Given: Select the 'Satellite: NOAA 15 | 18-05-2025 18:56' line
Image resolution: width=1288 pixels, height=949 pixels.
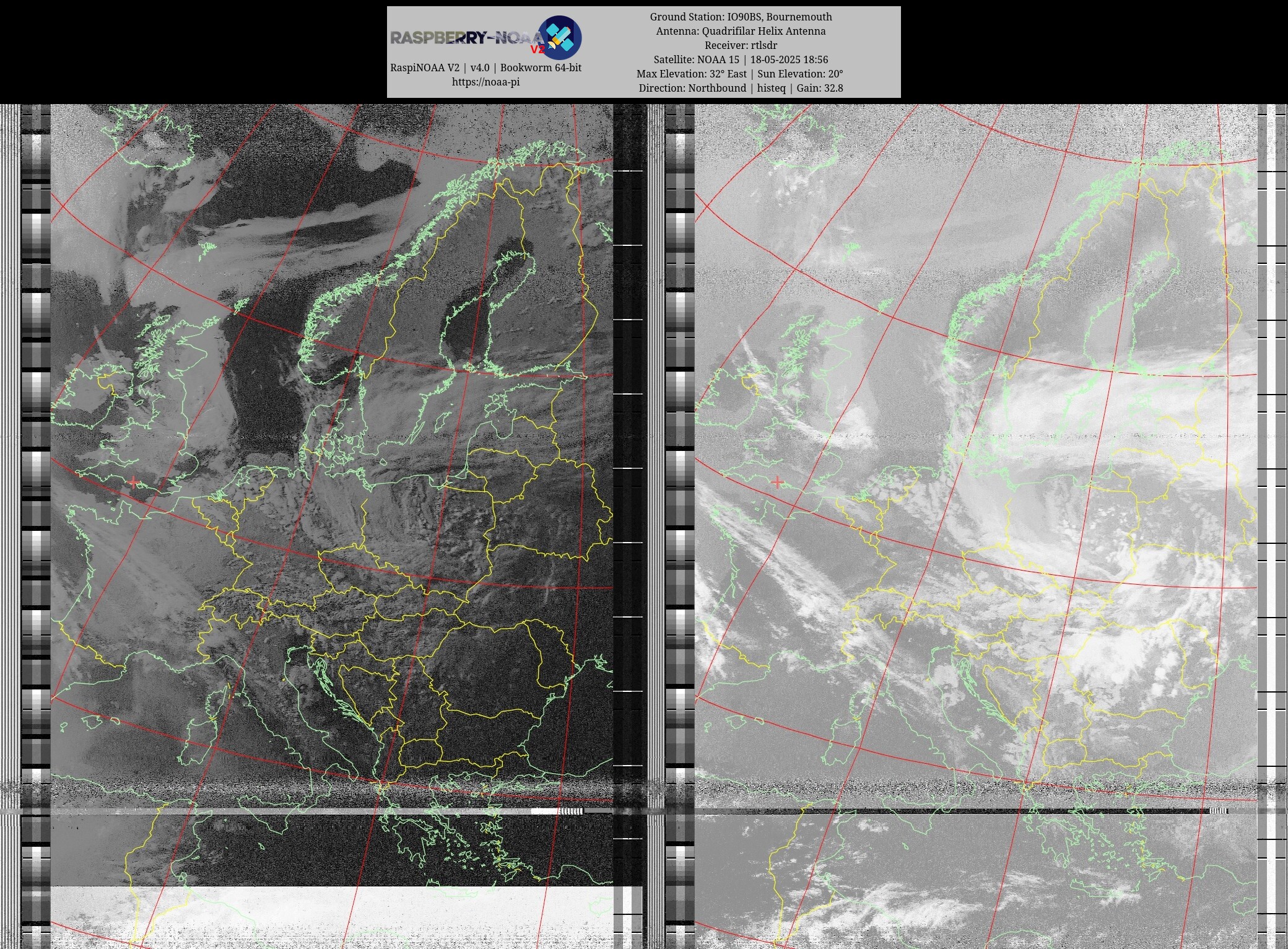Looking at the screenshot, I should pos(741,59).
